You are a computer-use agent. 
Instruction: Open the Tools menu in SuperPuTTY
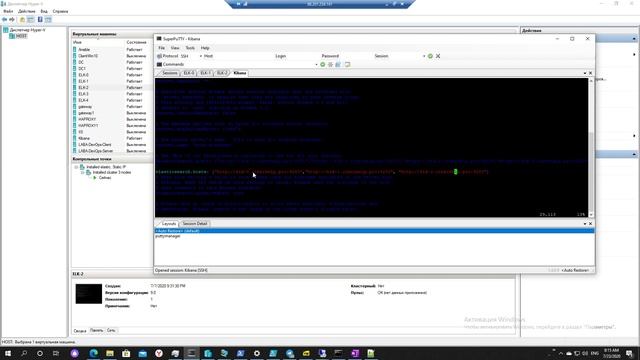pos(190,48)
